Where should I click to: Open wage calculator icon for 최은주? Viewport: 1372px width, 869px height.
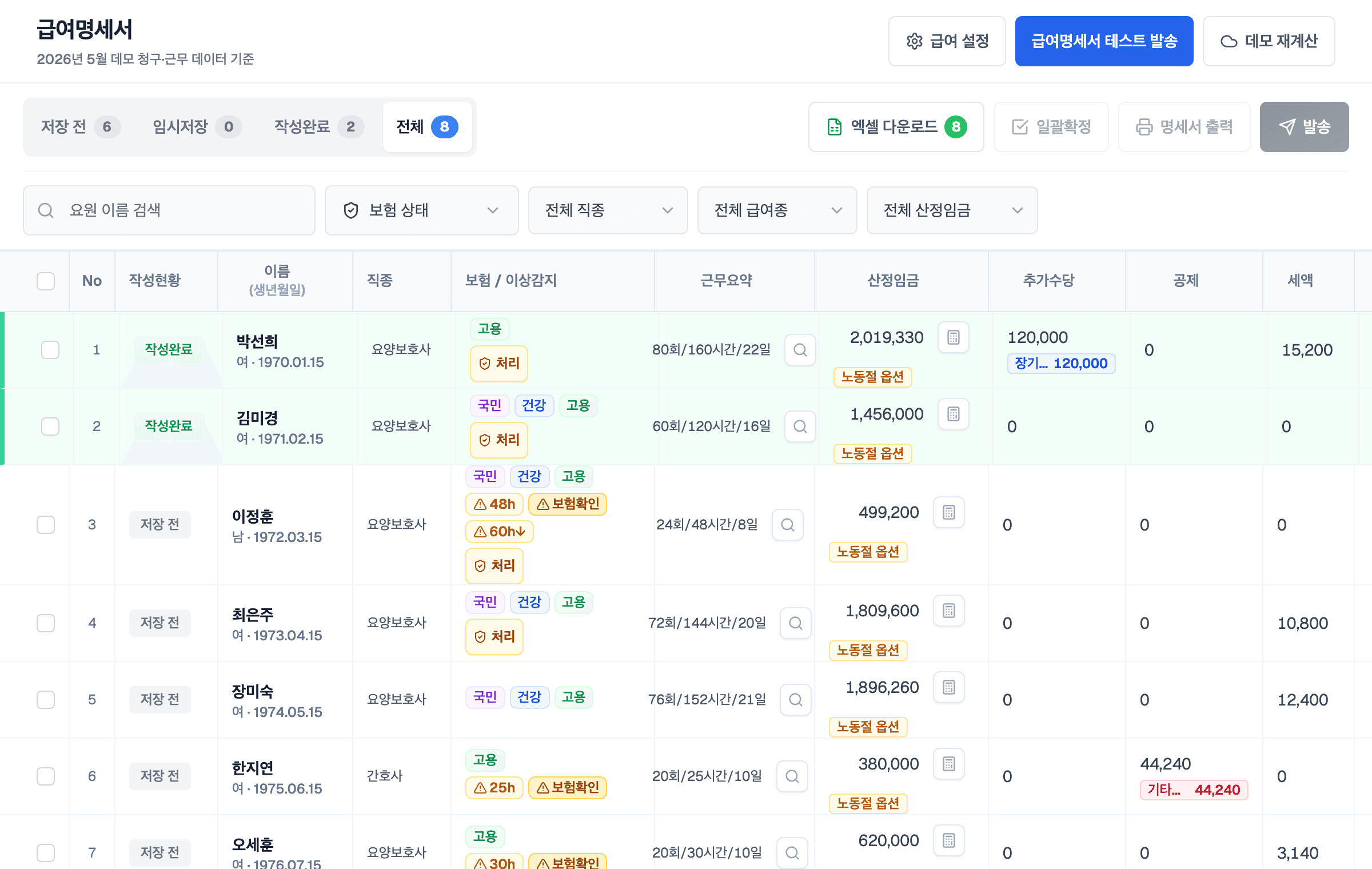[948, 611]
